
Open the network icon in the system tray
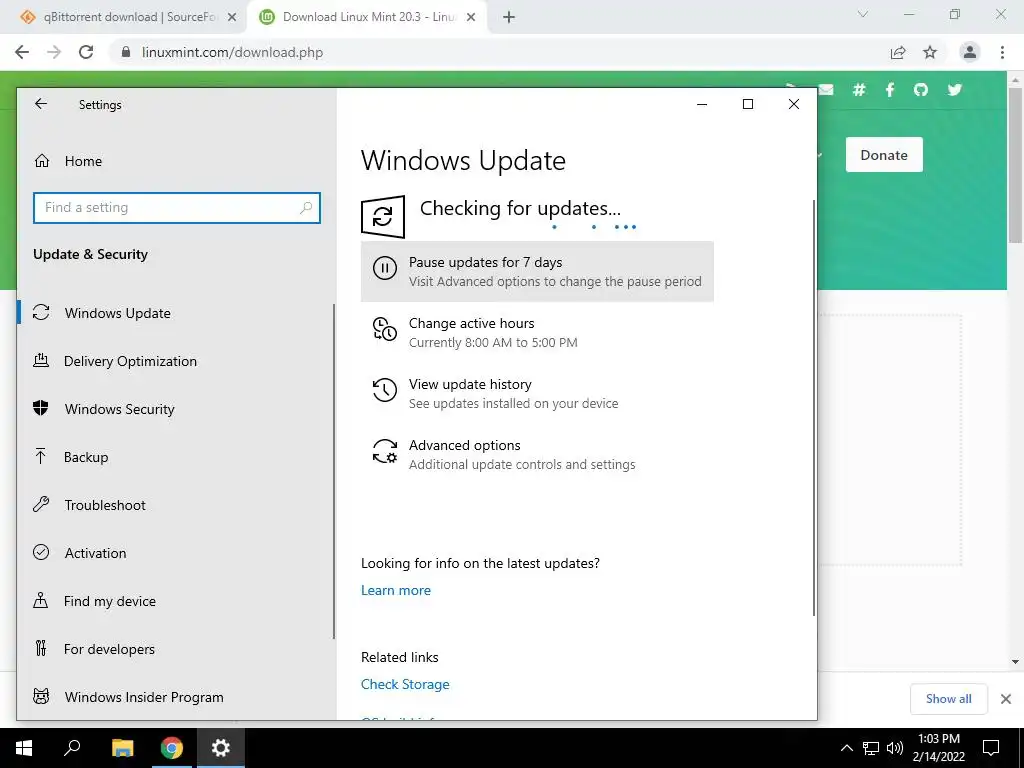click(871, 748)
